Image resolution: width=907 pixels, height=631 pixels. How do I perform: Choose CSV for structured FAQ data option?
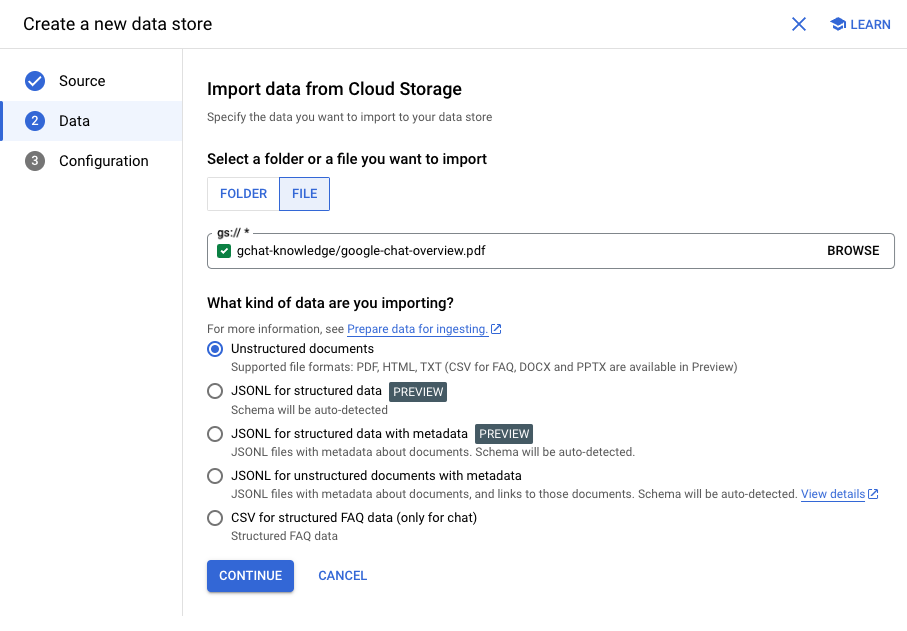click(215, 518)
